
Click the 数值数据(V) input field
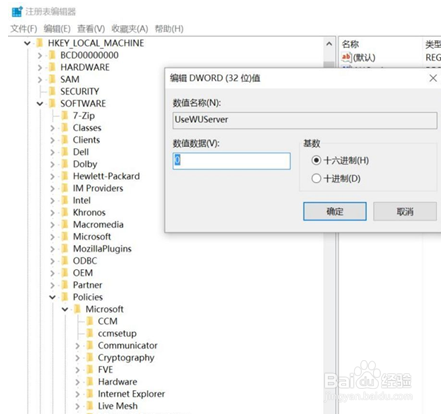point(232,161)
